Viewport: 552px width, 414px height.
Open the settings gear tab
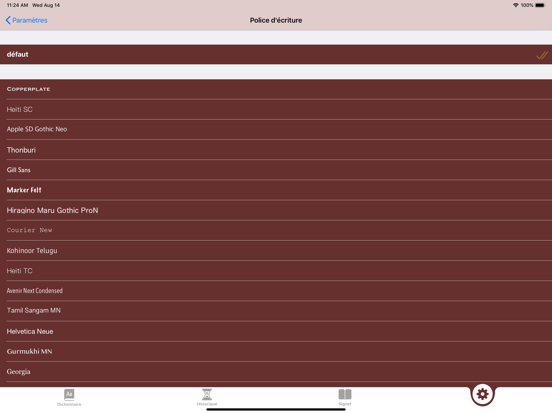483,394
